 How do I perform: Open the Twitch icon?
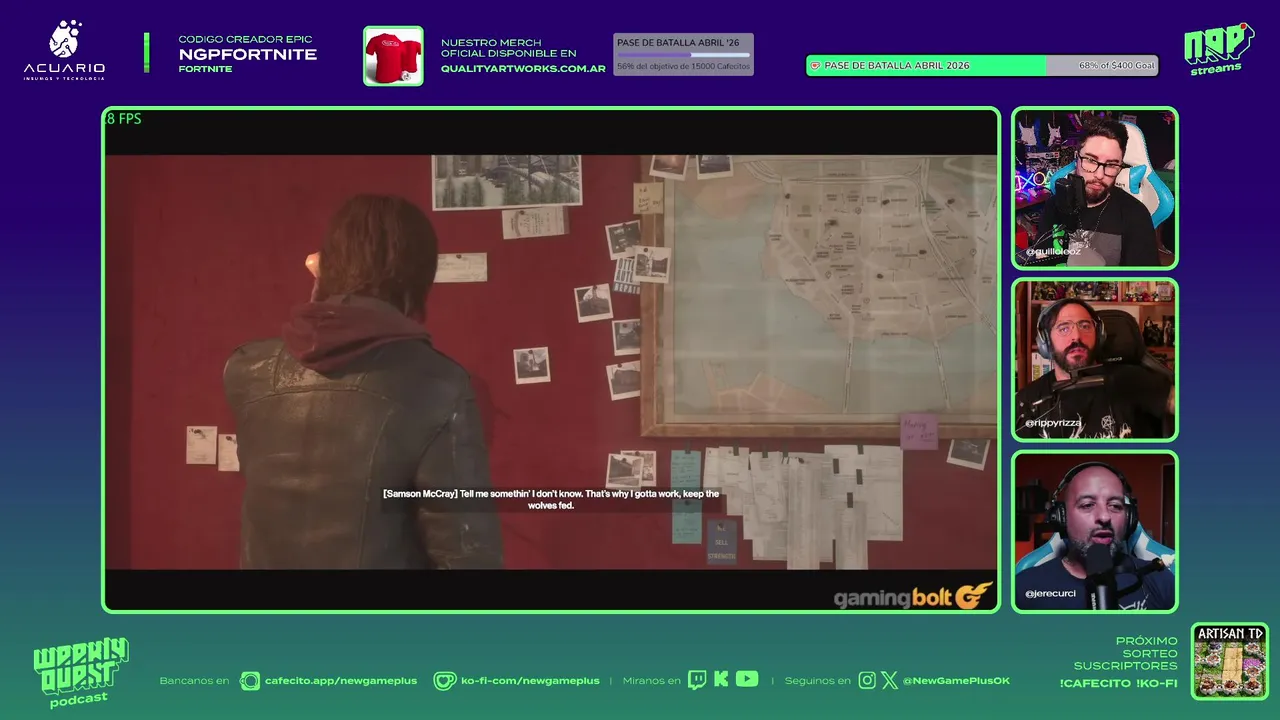(x=697, y=681)
